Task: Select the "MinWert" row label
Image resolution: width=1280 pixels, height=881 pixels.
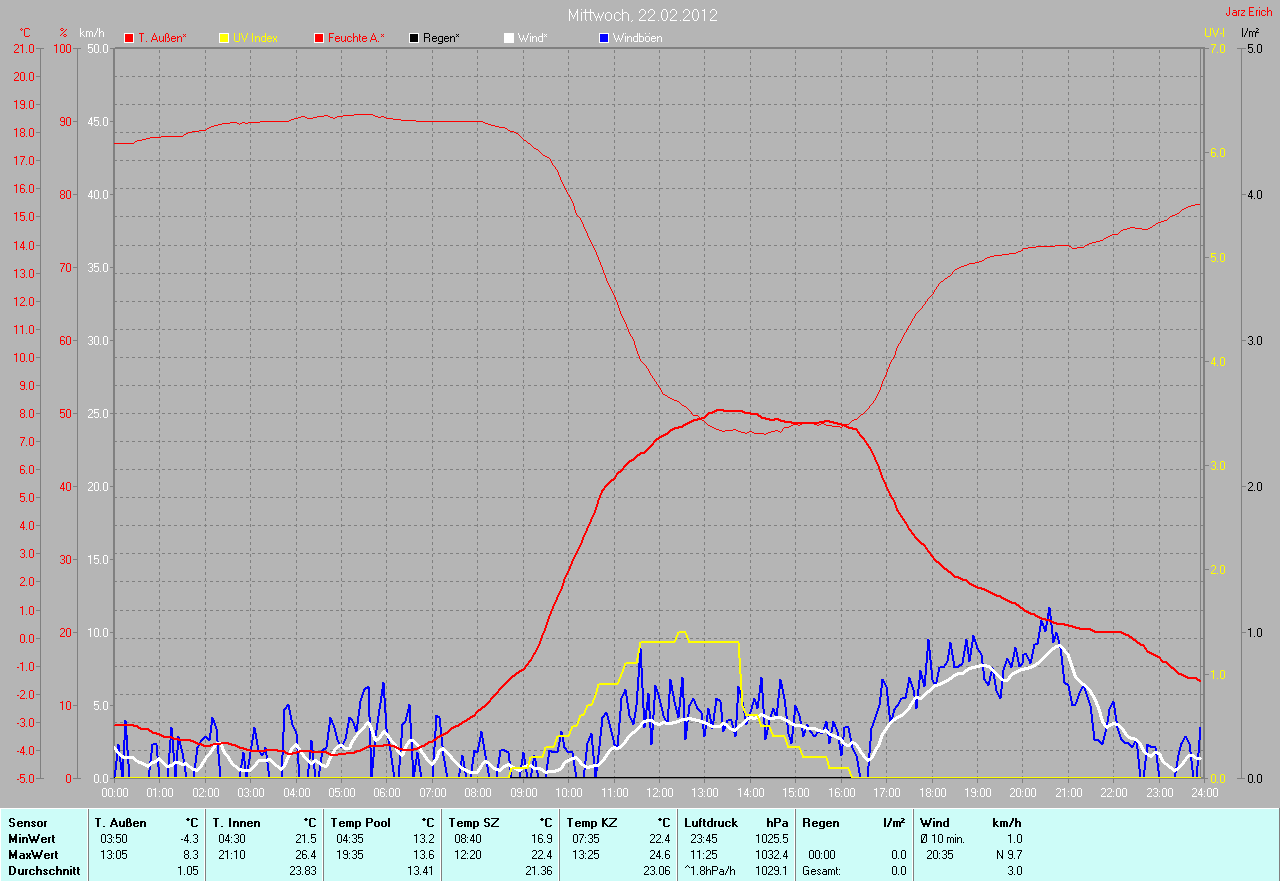Action: click(32, 839)
